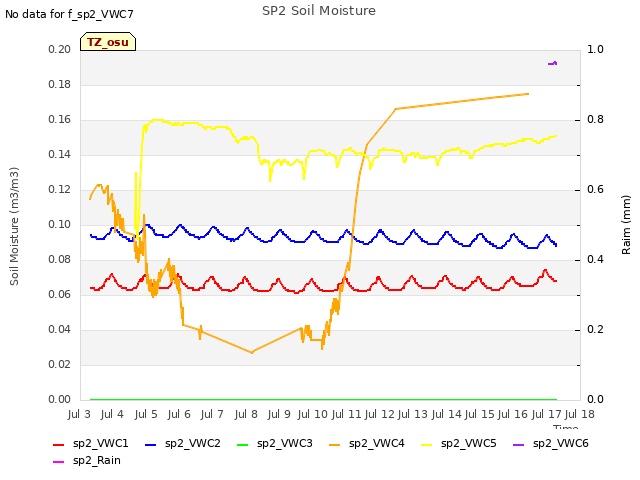Click the magenta sp2_Rain legend swatch
The height and width of the screenshot is (480, 640).
(x=59, y=462)
